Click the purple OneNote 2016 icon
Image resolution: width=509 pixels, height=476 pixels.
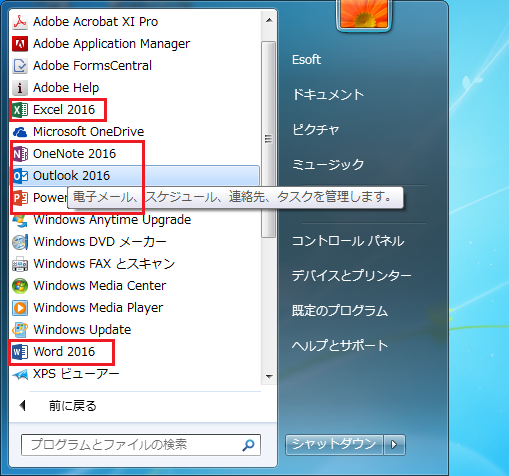[x=20, y=154]
